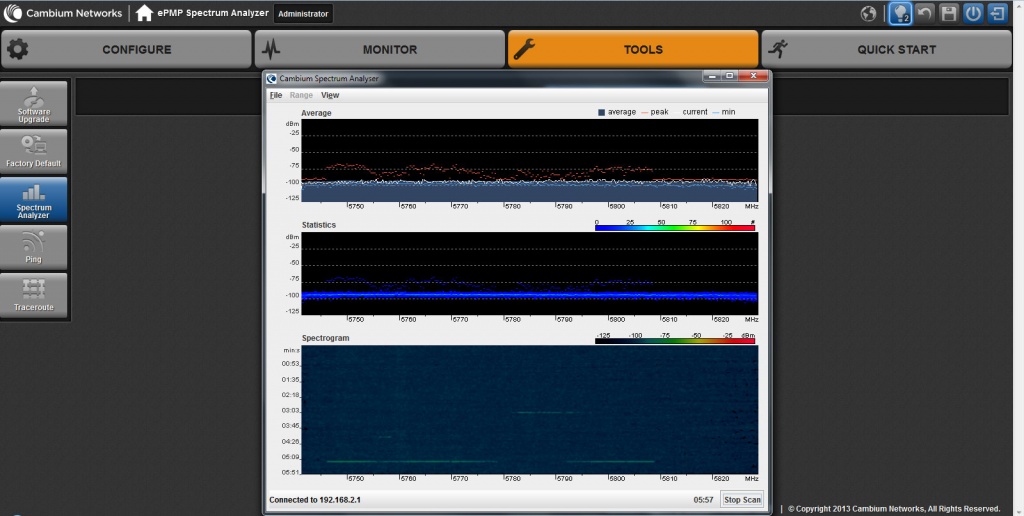Image resolution: width=1024 pixels, height=516 pixels.
Task: Open the Quick Start tab
Action: (885, 49)
